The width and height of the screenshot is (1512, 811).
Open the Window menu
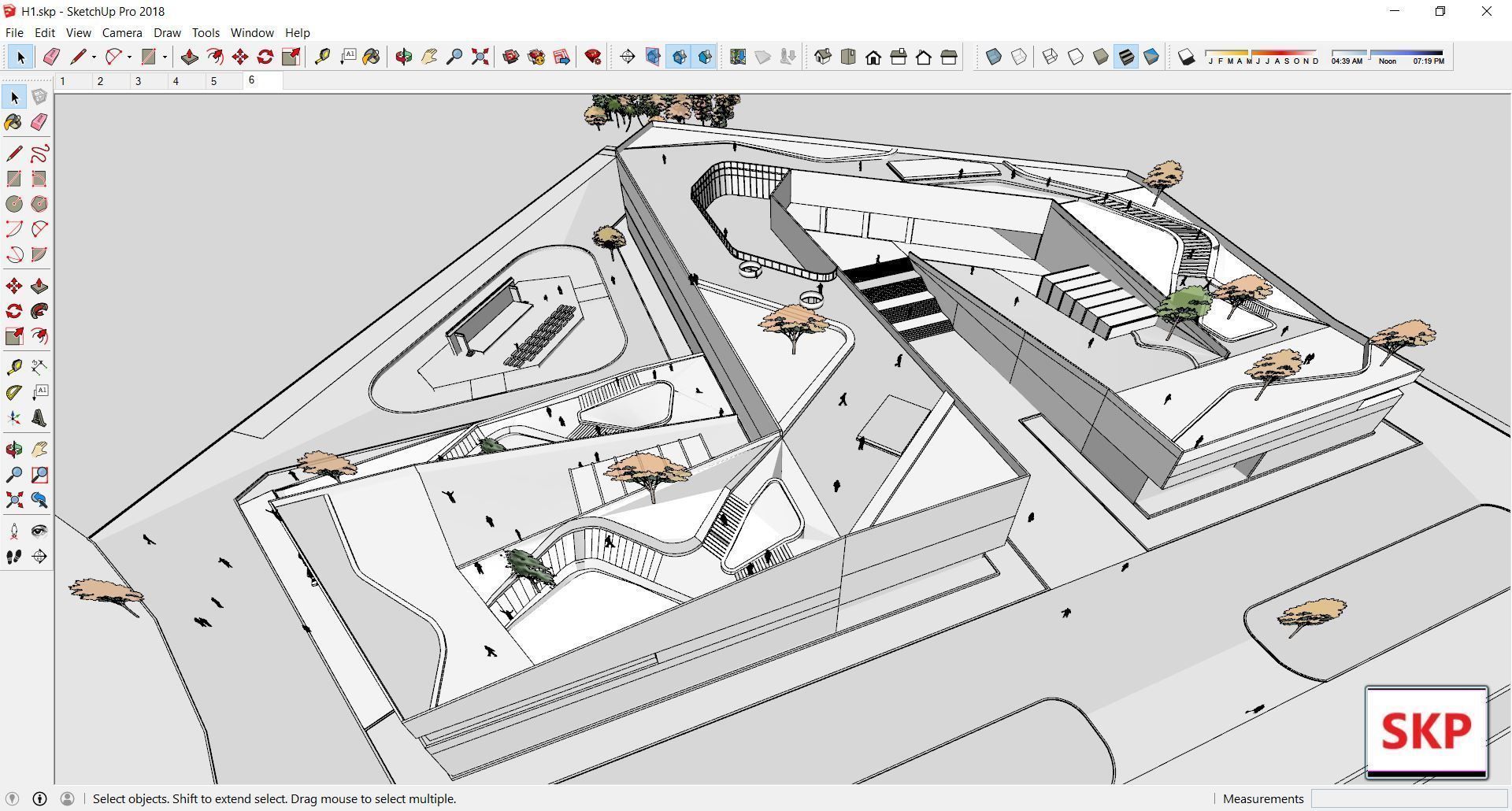pyautogui.click(x=252, y=32)
